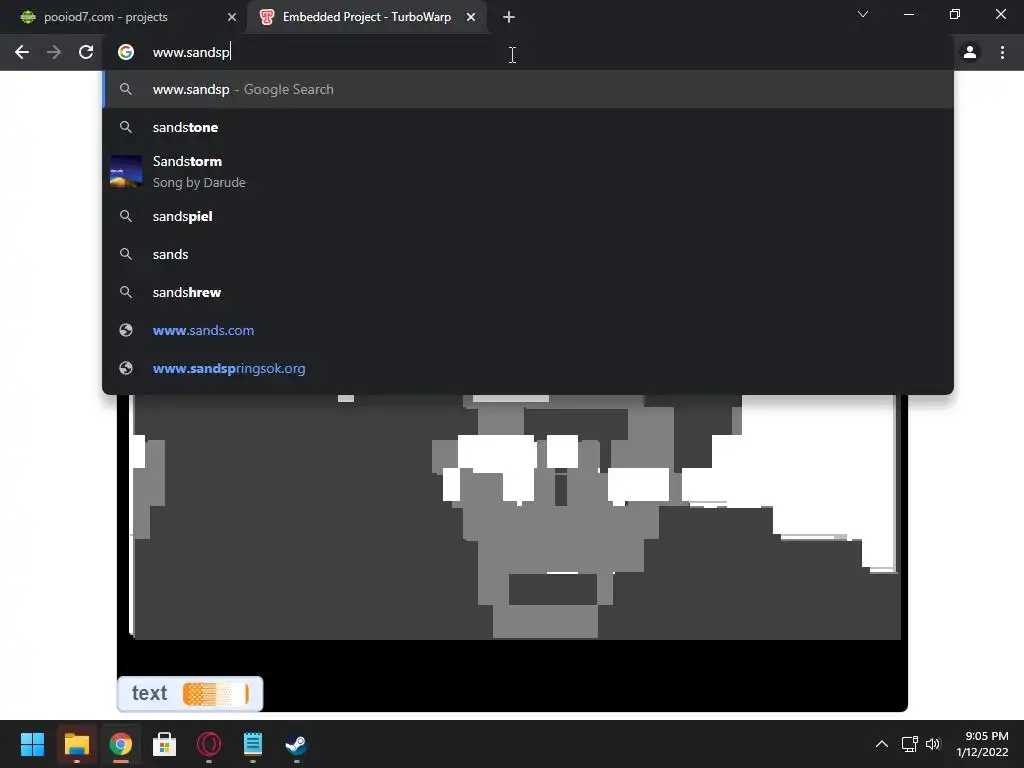Open the Notepad taskbar icon
The image size is (1024, 768).
(x=253, y=744)
